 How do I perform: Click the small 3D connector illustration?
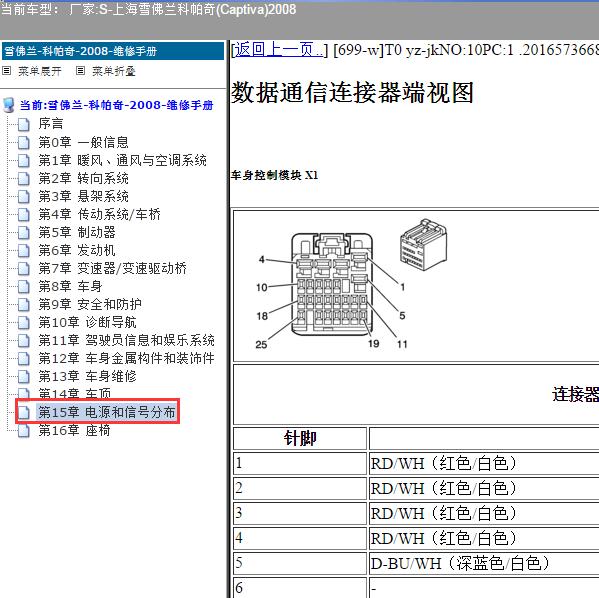click(423, 245)
